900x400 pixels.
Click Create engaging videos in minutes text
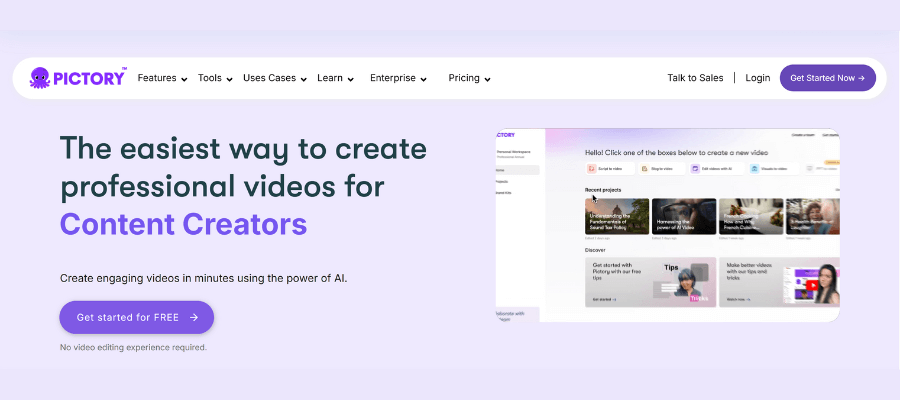coord(204,278)
